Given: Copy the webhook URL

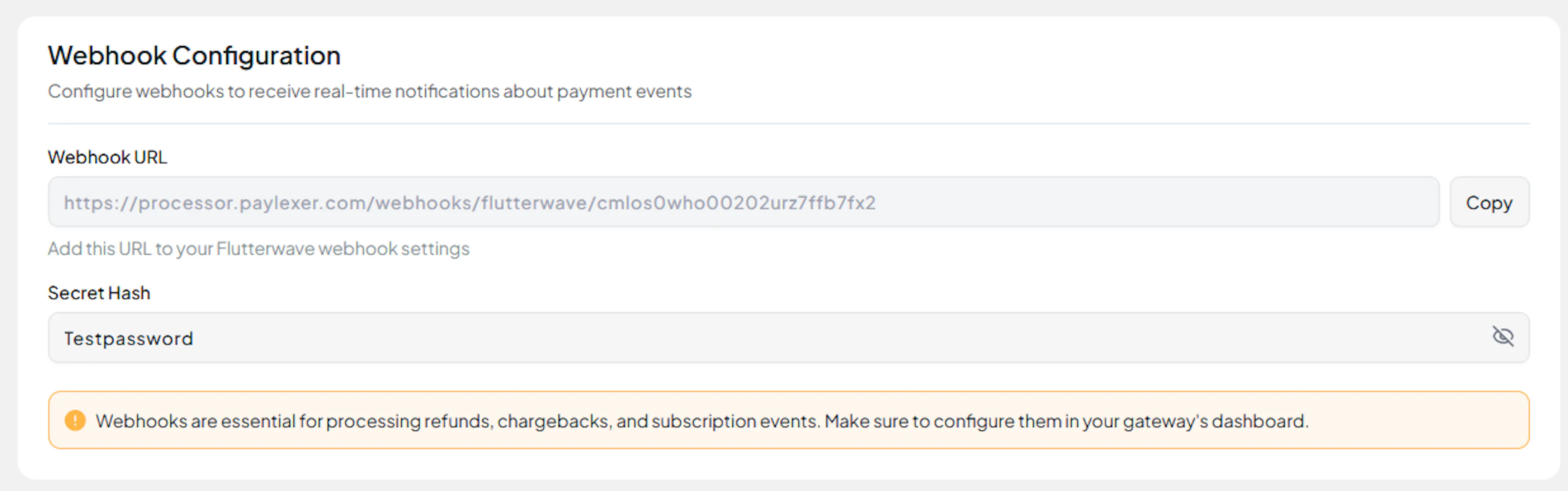Looking at the screenshot, I should (1489, 202).
